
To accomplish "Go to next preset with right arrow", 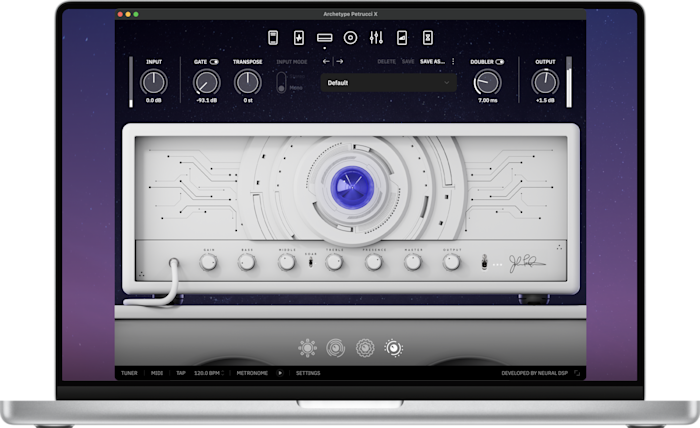I will coord(340,62).
